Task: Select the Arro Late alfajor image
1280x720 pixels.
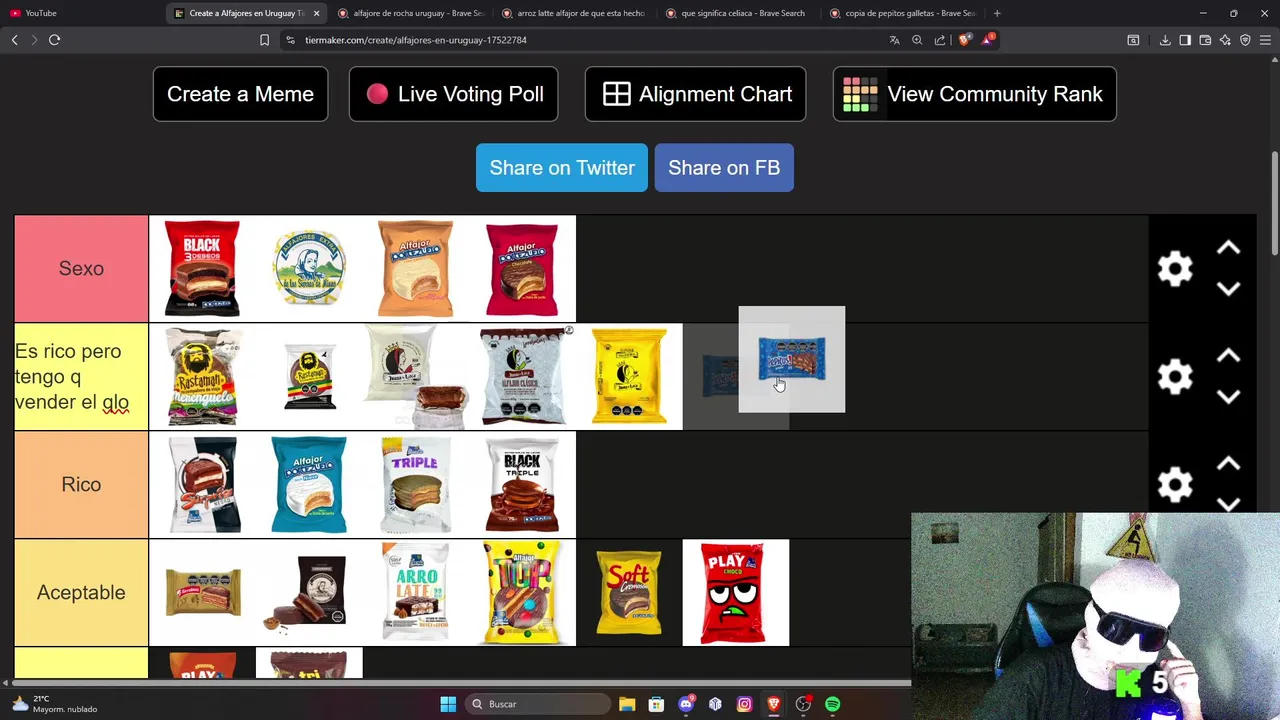Action: [415, 593]
